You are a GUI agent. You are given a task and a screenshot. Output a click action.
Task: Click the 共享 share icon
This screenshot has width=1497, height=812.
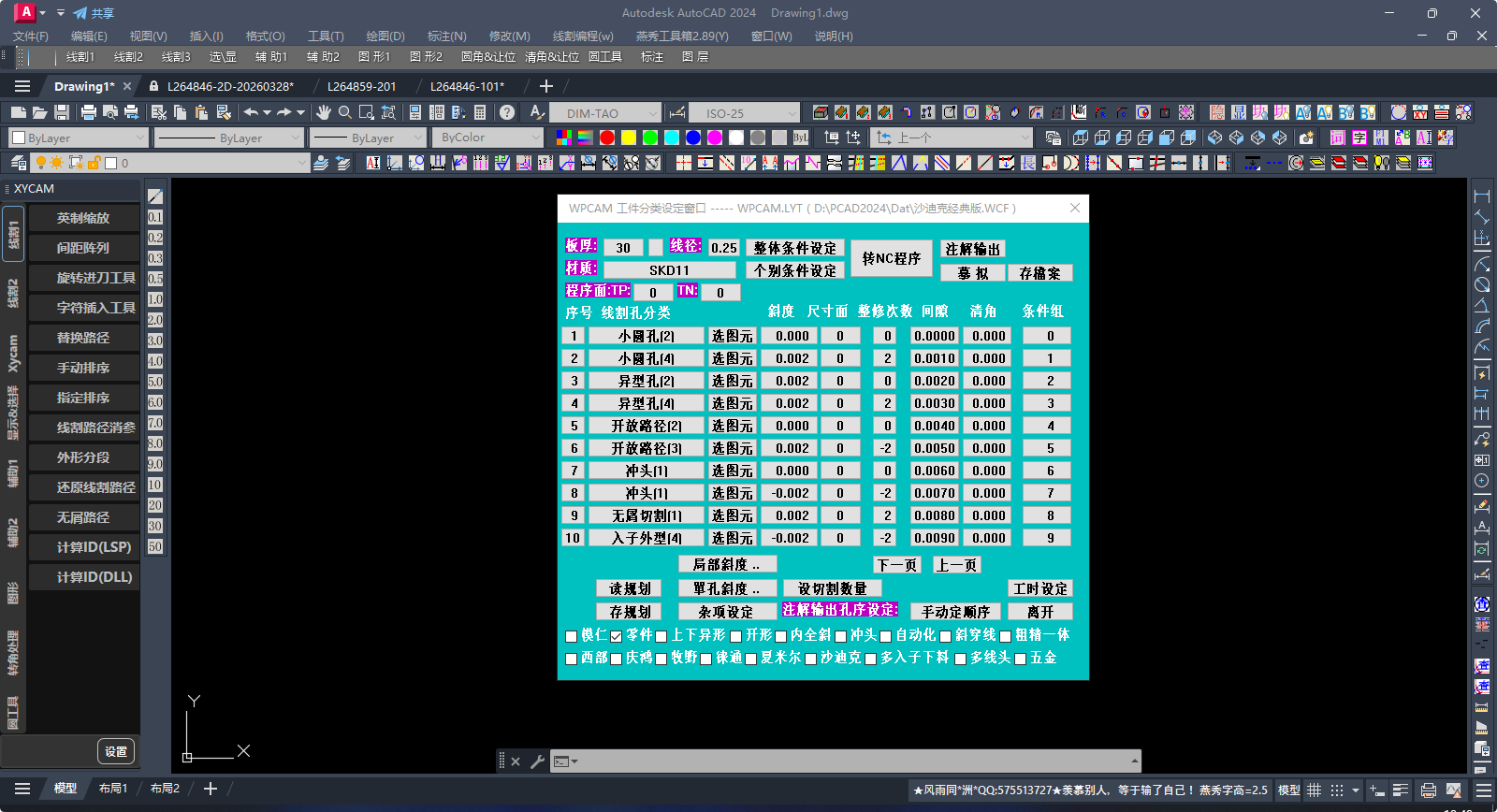(x=93, y=13)
